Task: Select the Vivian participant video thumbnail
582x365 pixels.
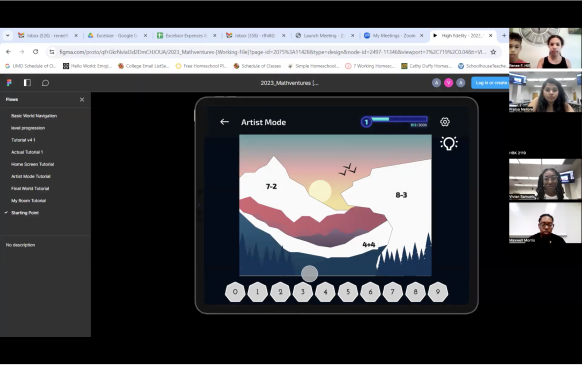Action: (545, 179)
